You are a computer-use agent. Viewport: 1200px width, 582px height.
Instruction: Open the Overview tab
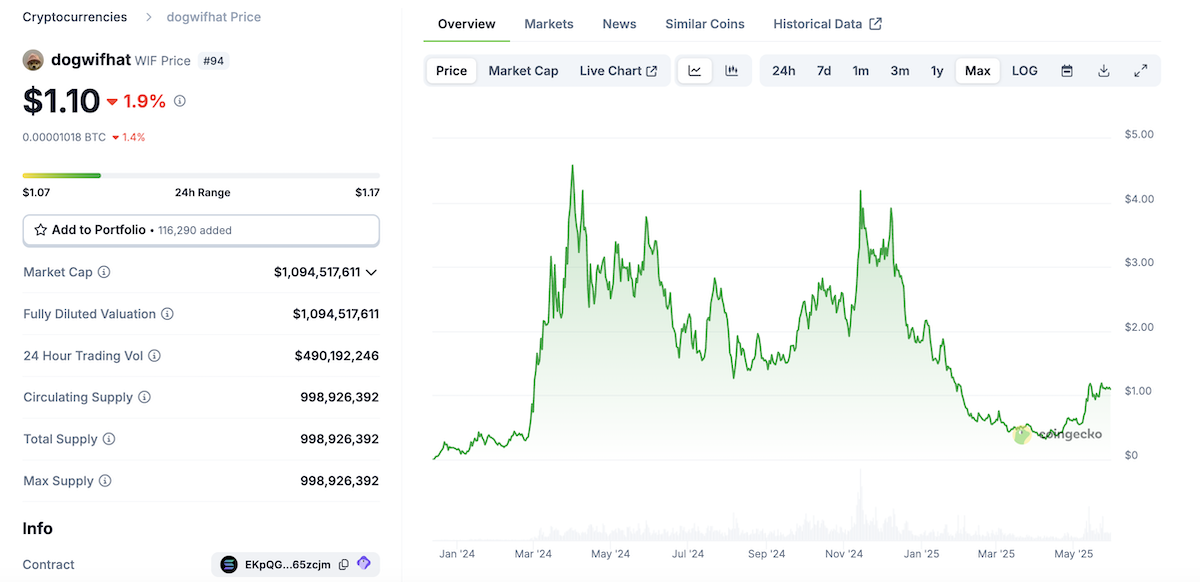[x=466, y=24]
